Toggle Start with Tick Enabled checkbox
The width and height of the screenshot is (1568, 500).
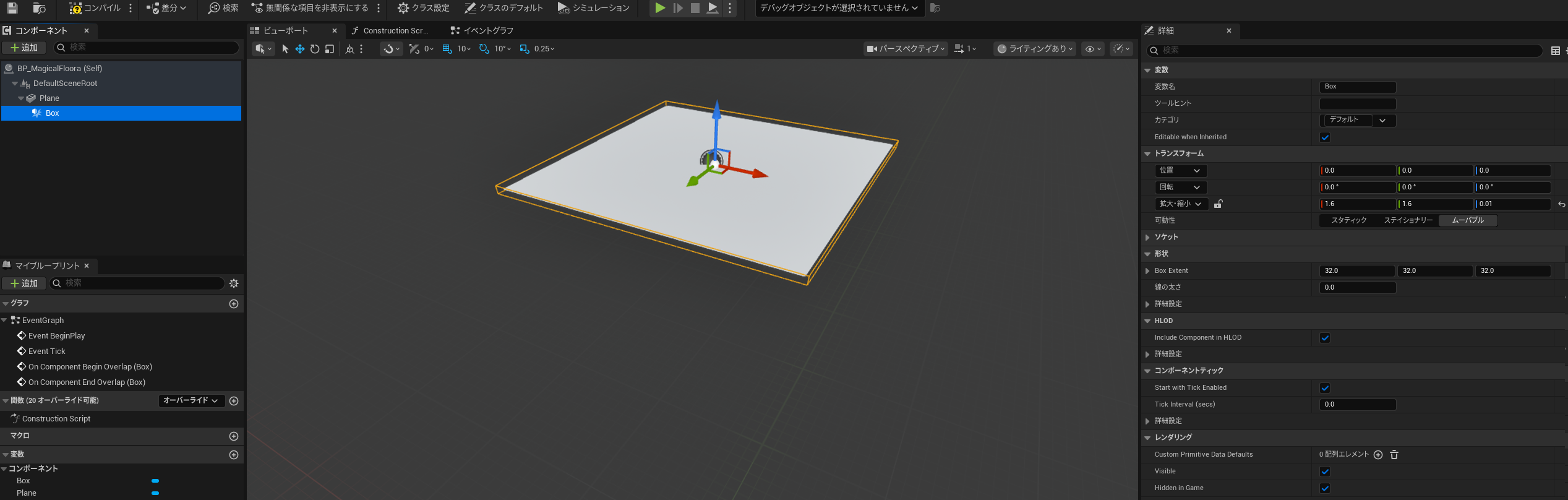pyautogui.click(x=1325, y=388)
